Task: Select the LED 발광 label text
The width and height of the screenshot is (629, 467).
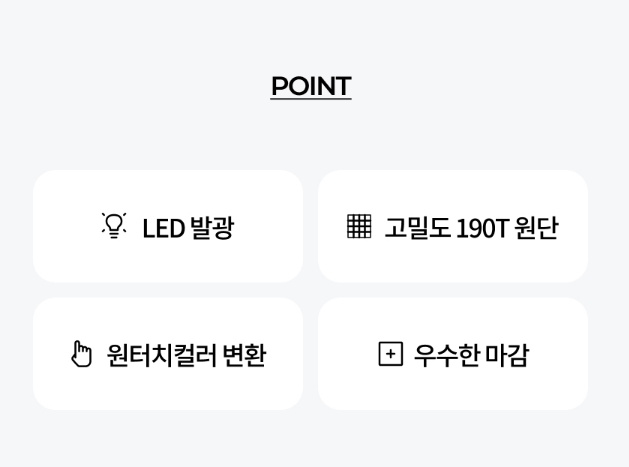Action: coord(187,228)
